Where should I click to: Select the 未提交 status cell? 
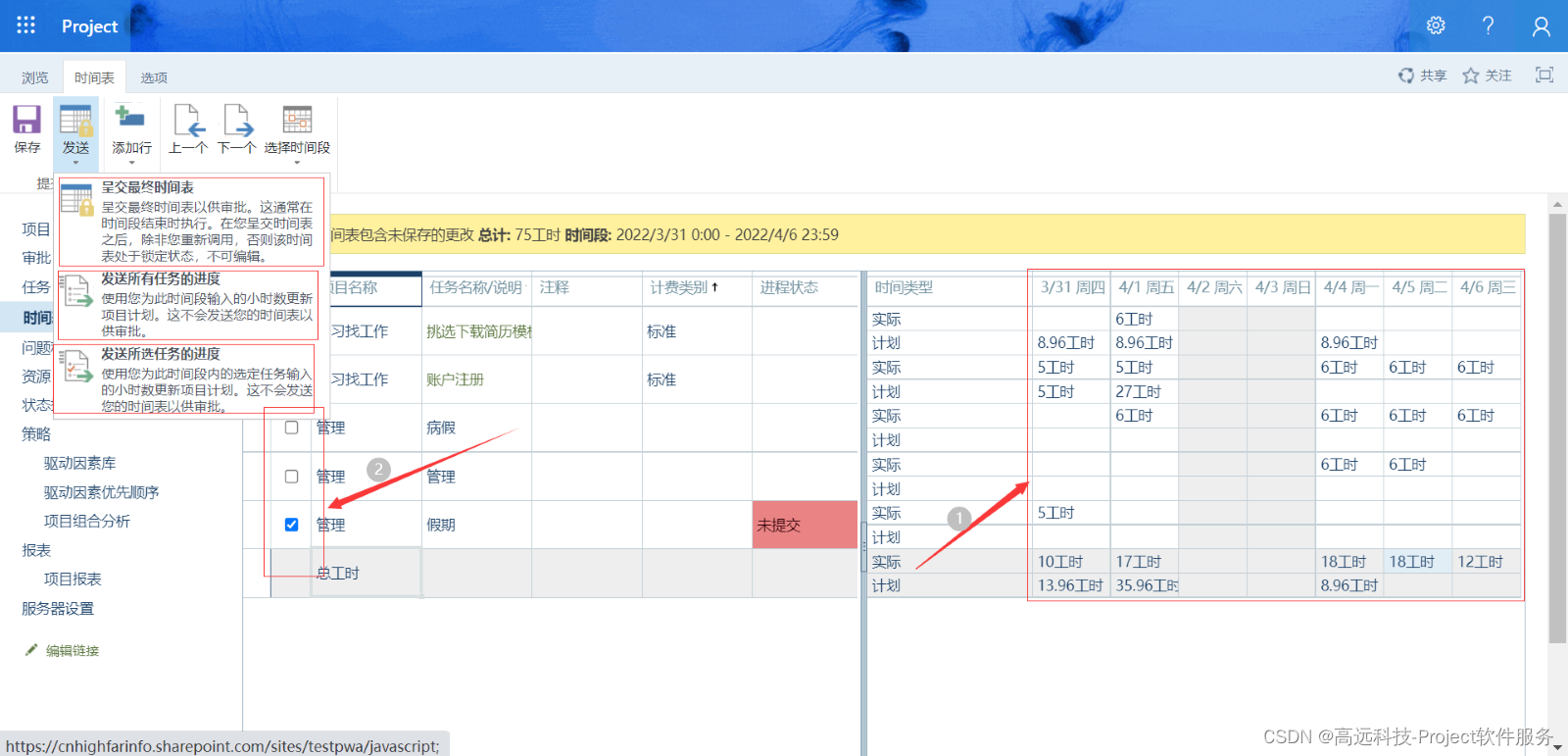[805, 525]
